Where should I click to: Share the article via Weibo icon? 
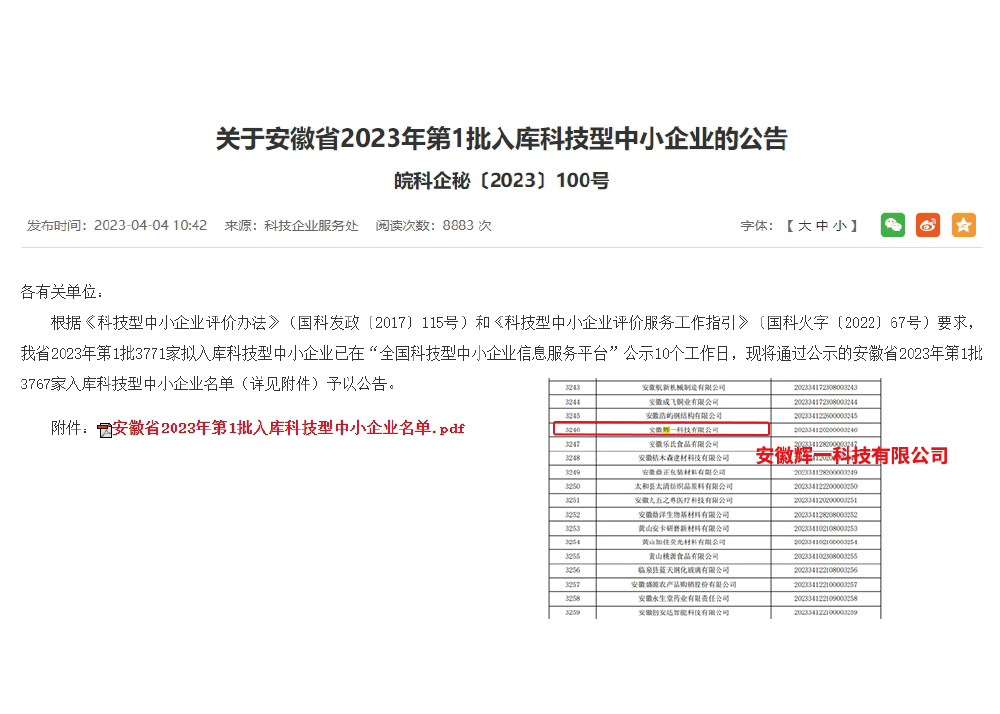(x=928, y=225)
